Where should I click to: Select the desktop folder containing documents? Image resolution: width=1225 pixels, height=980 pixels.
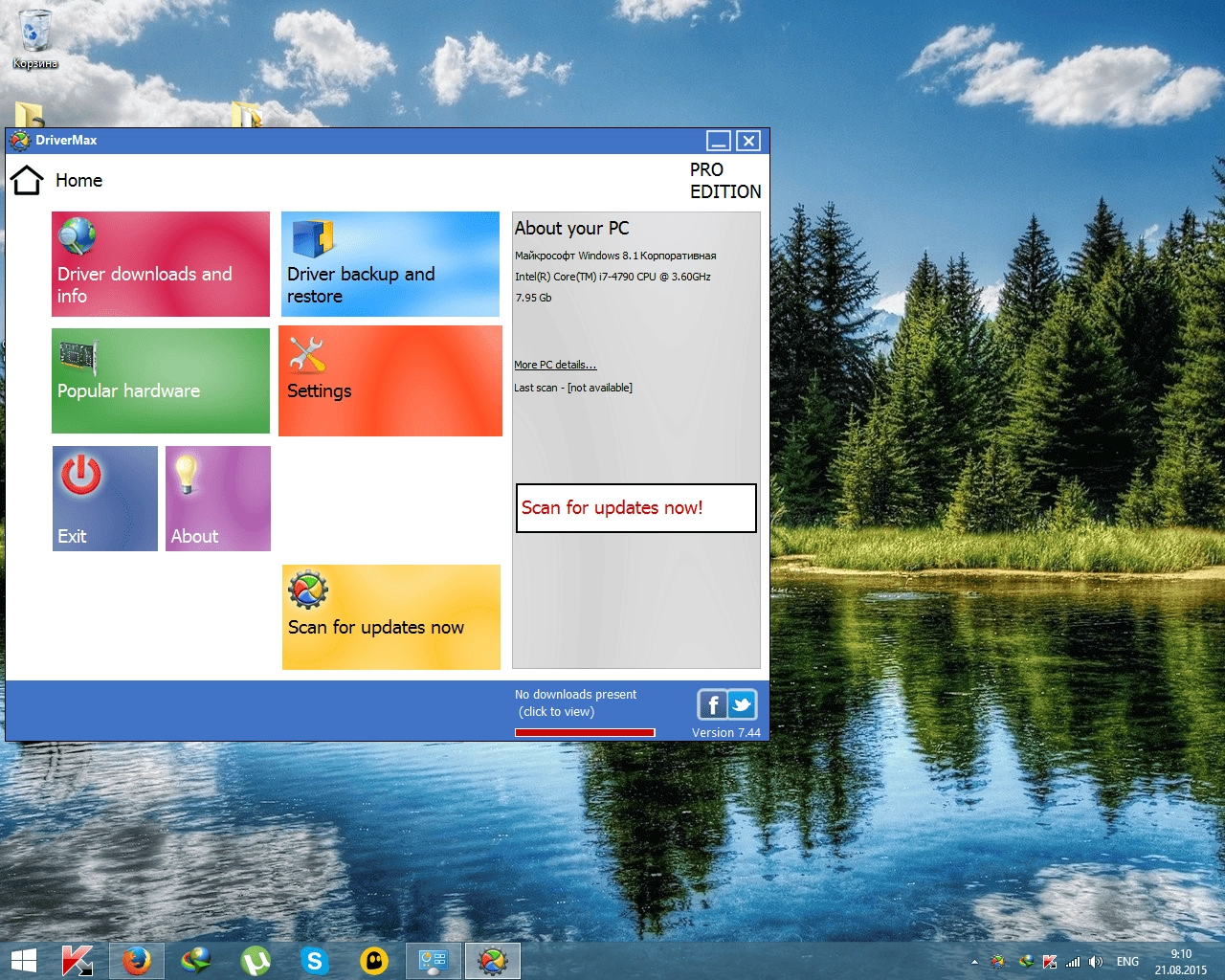pyautogui.click(x=248, y=115)
